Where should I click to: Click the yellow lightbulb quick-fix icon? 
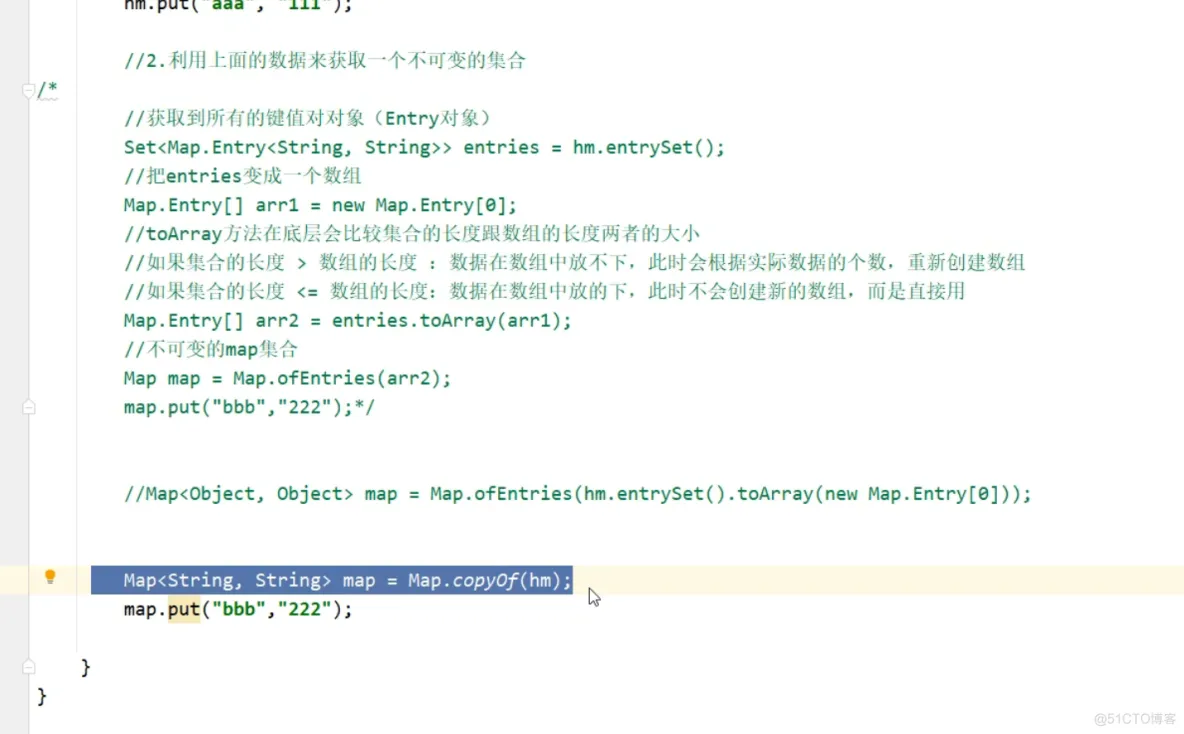(x=50, y=577)
